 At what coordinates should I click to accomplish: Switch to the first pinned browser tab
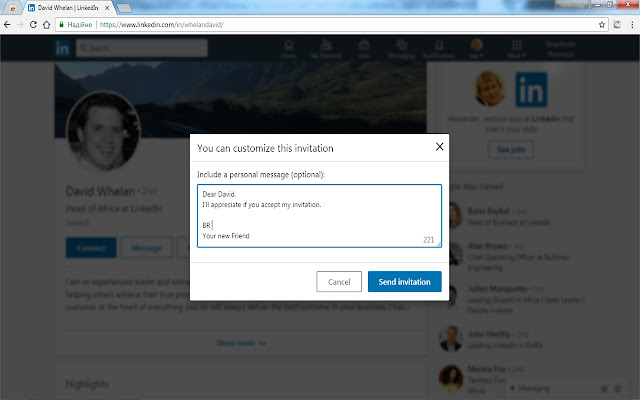13,8
